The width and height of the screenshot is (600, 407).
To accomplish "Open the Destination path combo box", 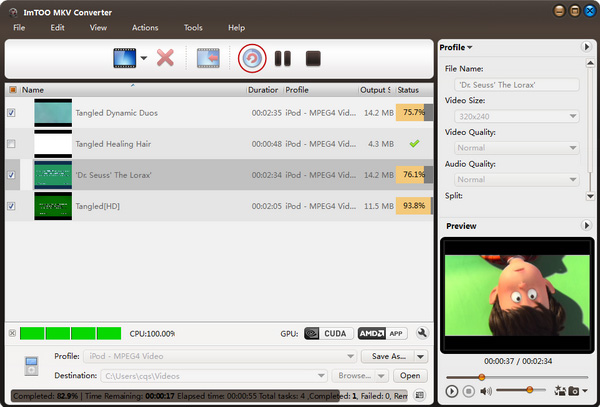I will (x=214, y=376).
